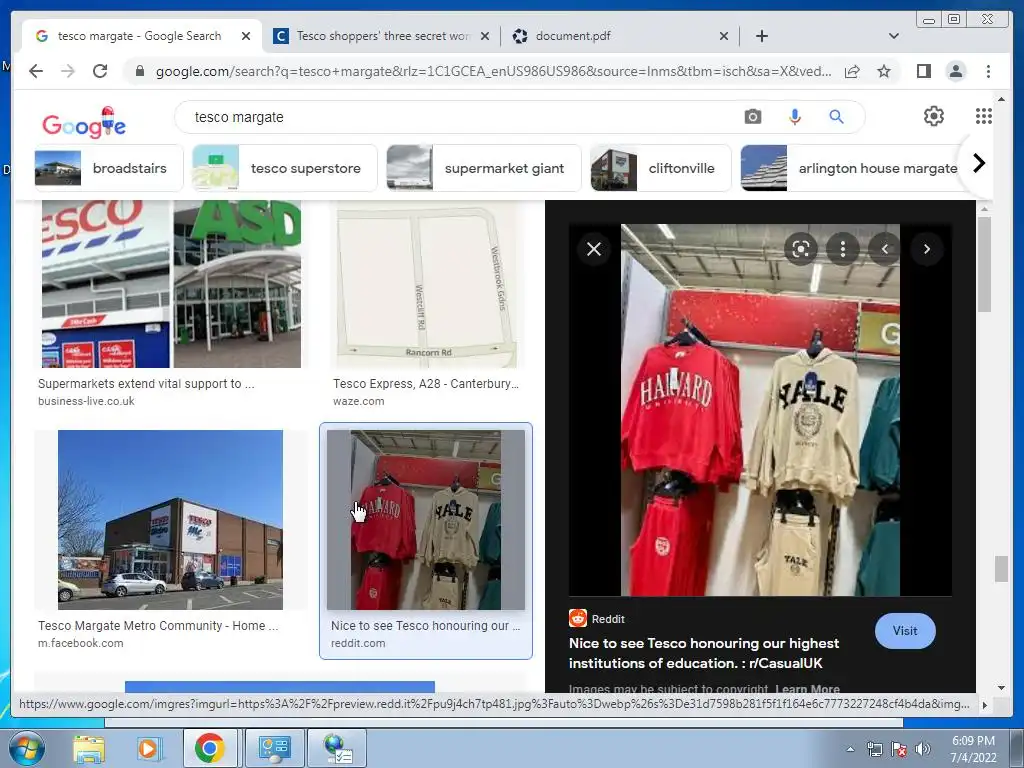1024x768 pixels.
Task: Visit the Reddit source page
Action: point(905,631)
